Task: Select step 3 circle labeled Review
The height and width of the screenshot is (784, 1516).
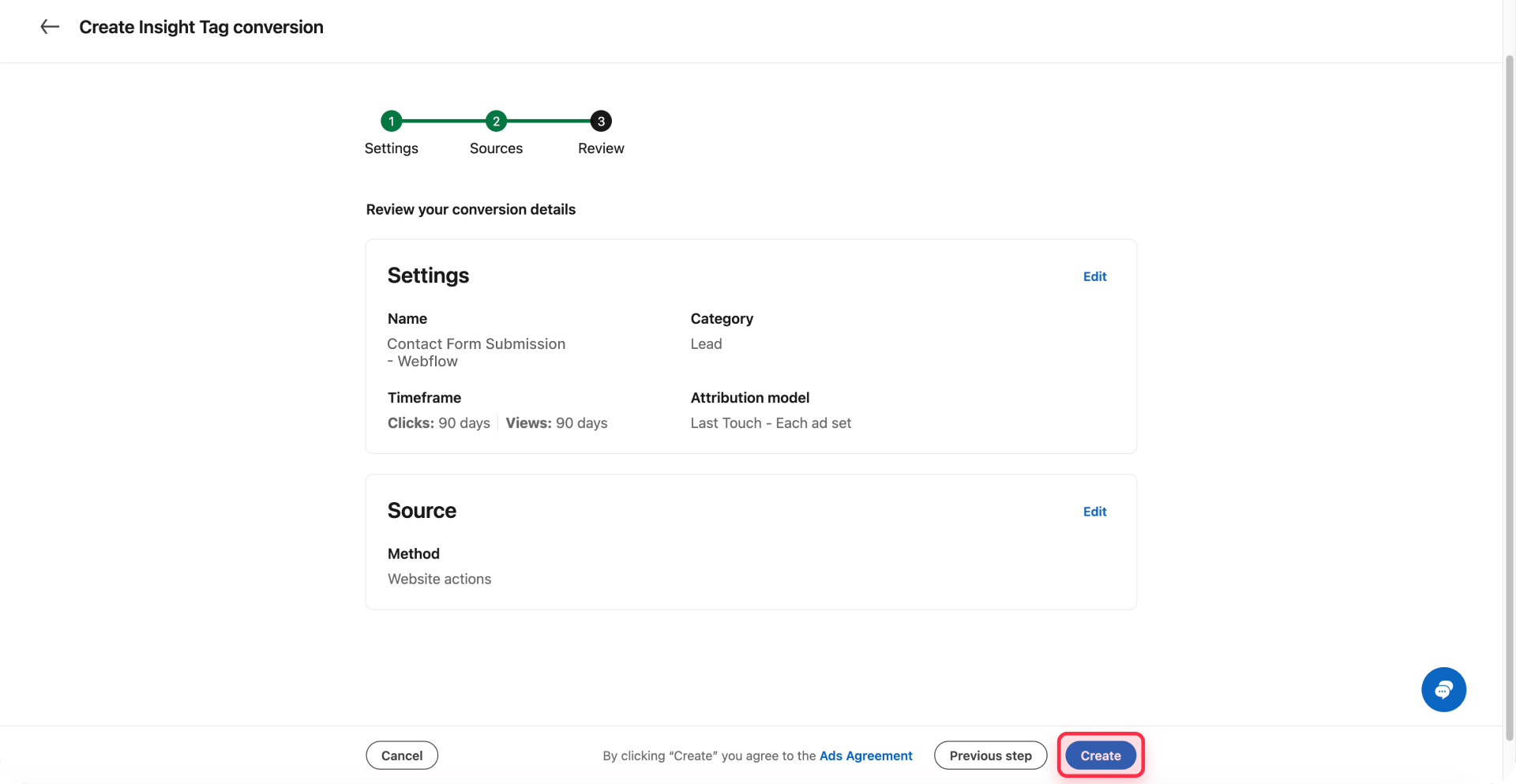Action: coord(600,121)
